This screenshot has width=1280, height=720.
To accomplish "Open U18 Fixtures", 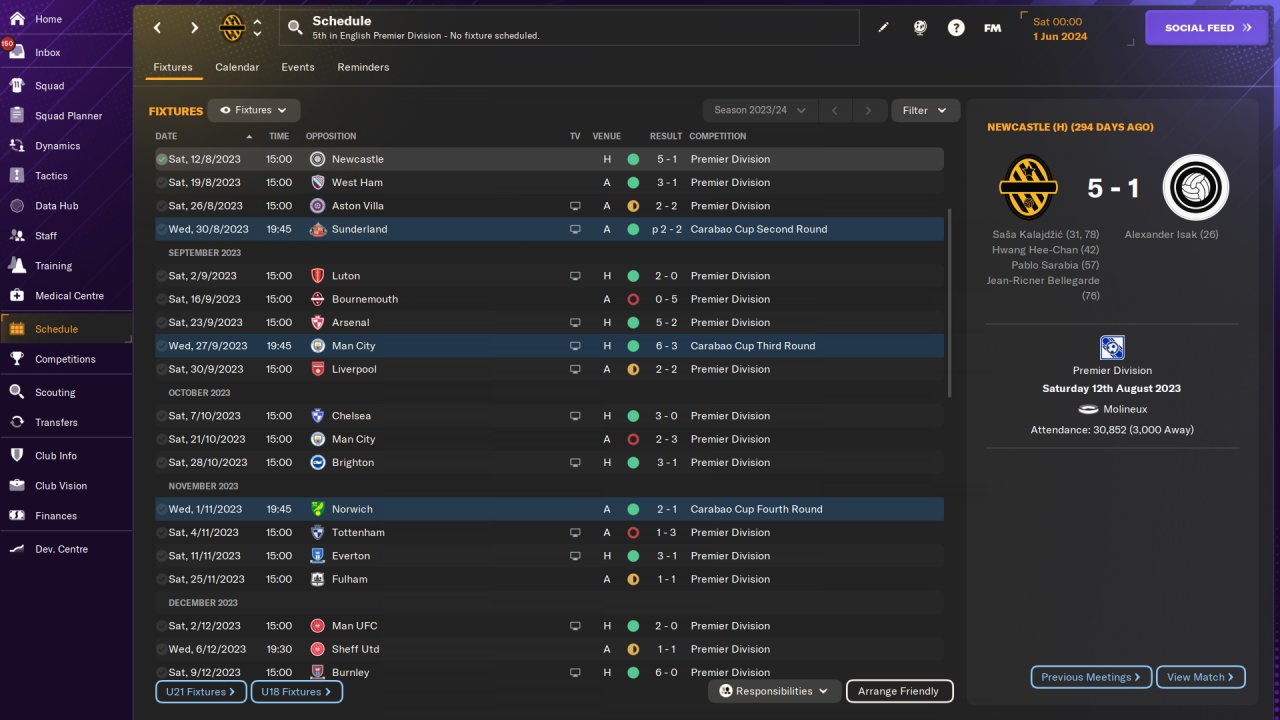I will (297, 691).
